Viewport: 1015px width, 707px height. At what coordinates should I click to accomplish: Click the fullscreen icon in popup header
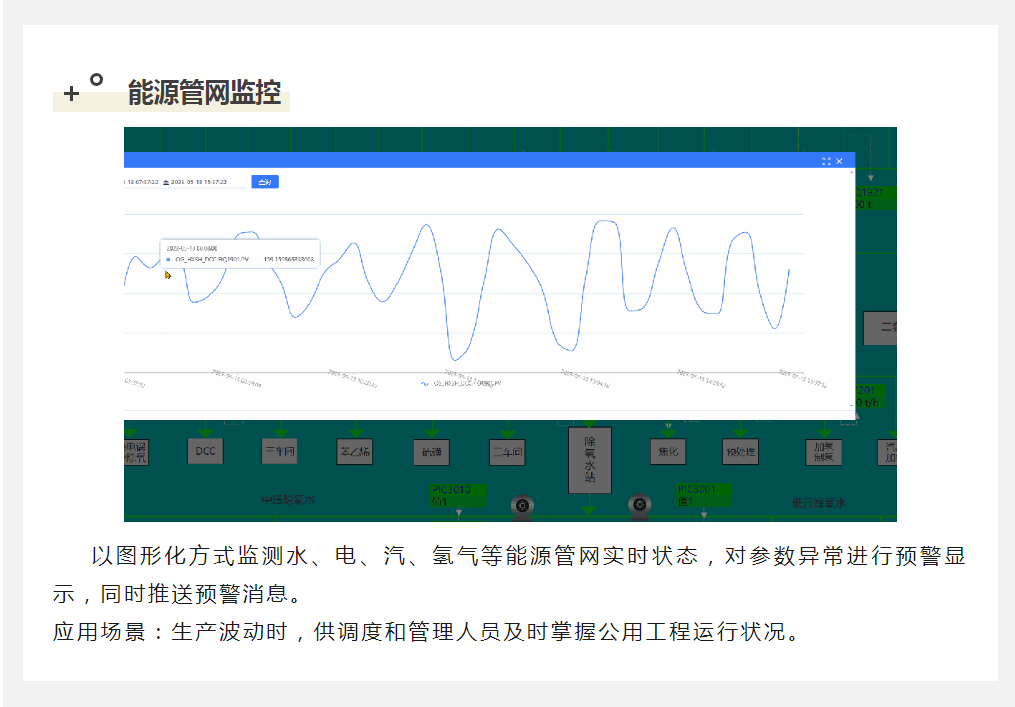826,161
